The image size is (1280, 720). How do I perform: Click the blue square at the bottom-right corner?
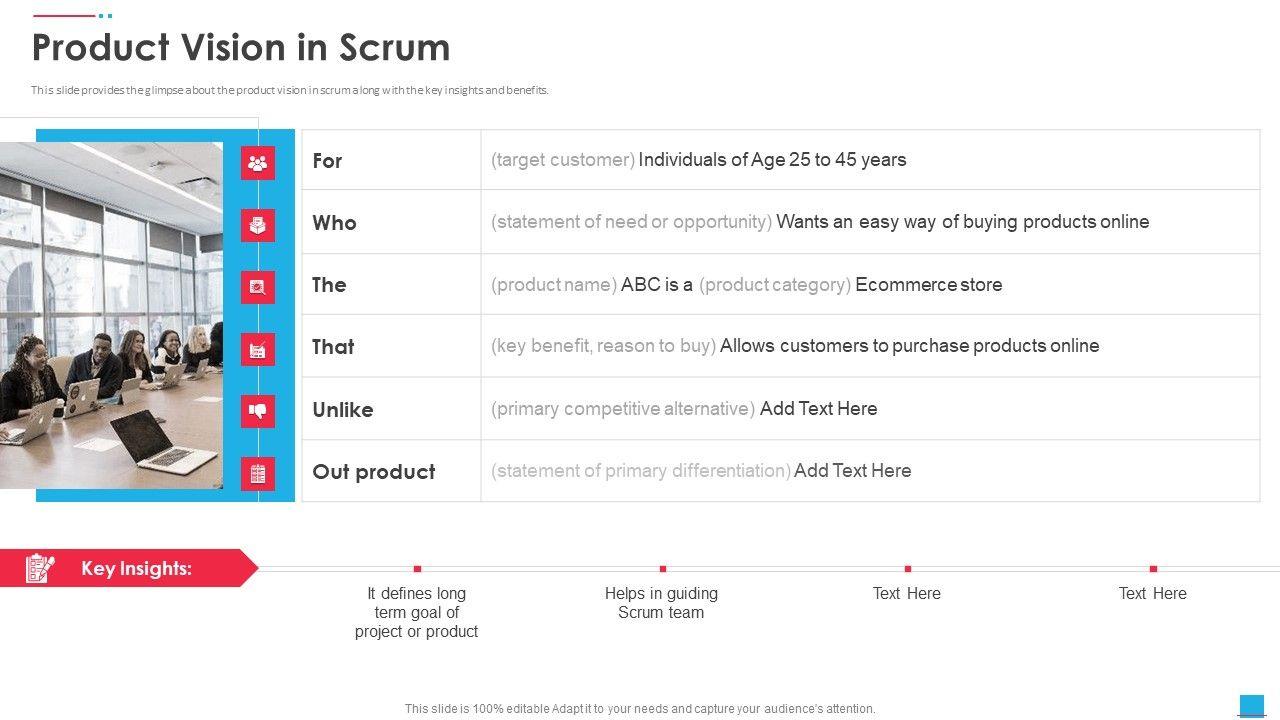pyautogui.click(x=1251, y=705)
